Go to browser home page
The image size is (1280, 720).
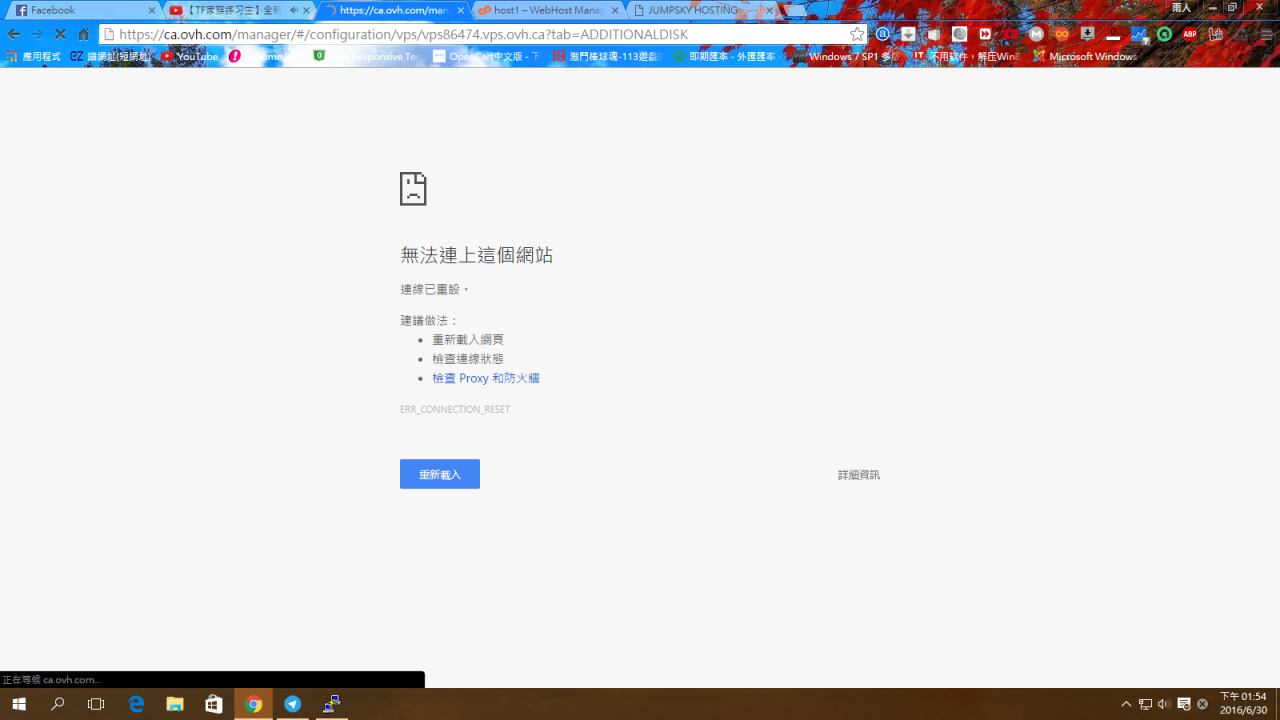pyautogui.click(x=84, y=34)
